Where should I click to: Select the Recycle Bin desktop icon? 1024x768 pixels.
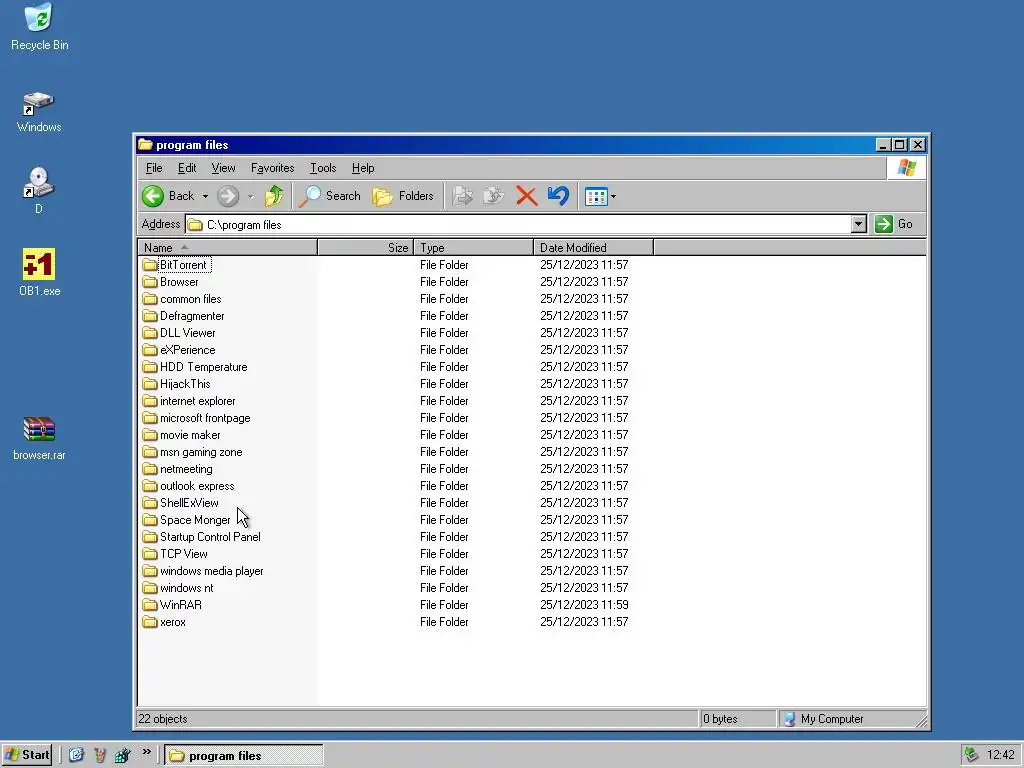click(x=39, y=27)
